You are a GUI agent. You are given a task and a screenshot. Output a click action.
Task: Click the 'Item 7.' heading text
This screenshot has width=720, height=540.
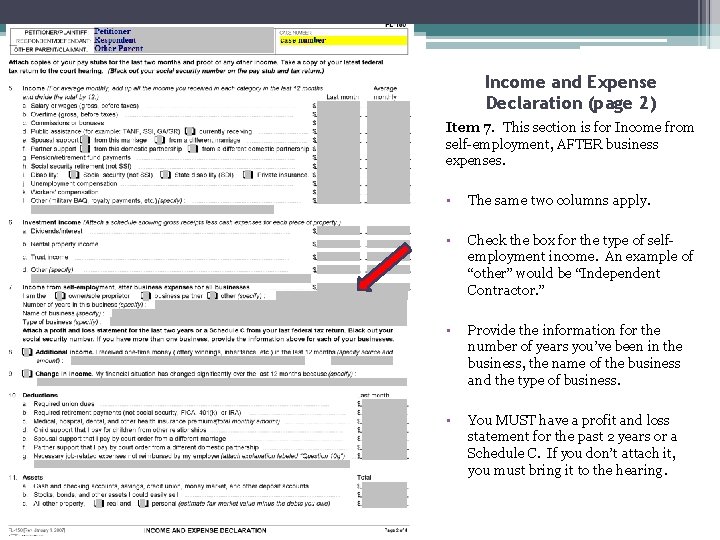470,127
